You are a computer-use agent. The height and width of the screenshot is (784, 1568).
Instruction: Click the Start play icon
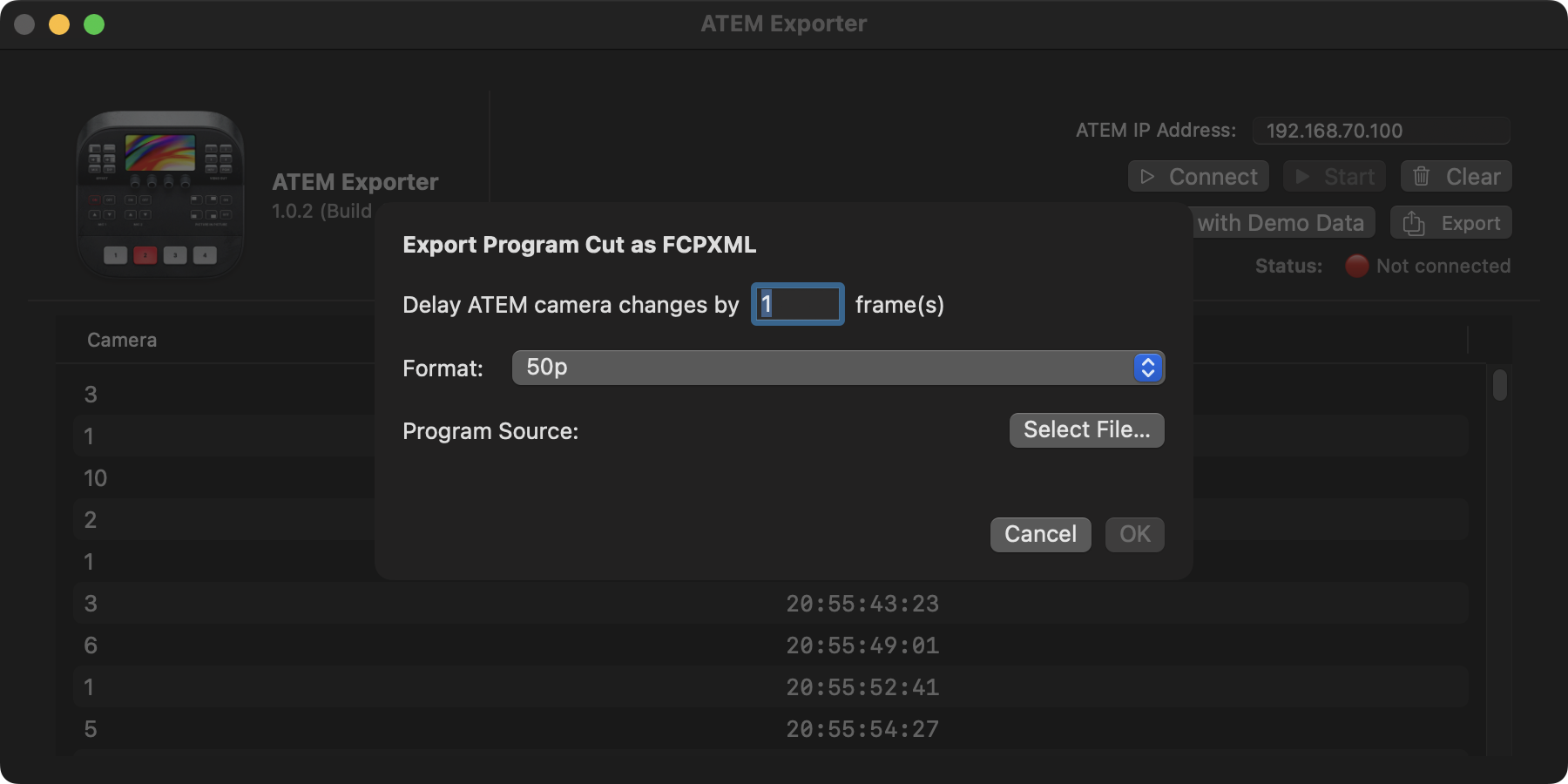click(x=1302, y=177)
